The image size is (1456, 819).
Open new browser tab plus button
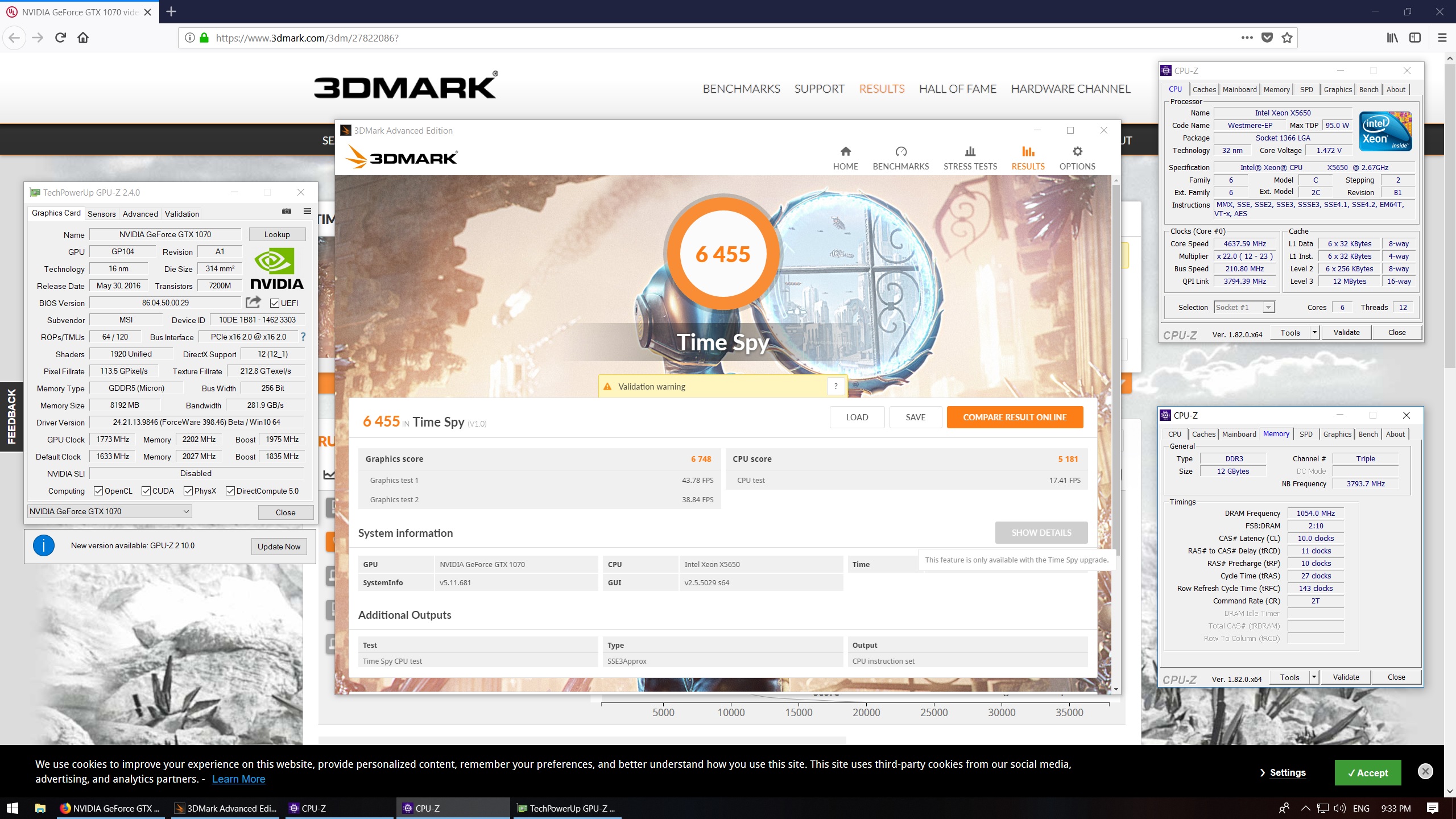pyautogui.click(x=171, y=11)
